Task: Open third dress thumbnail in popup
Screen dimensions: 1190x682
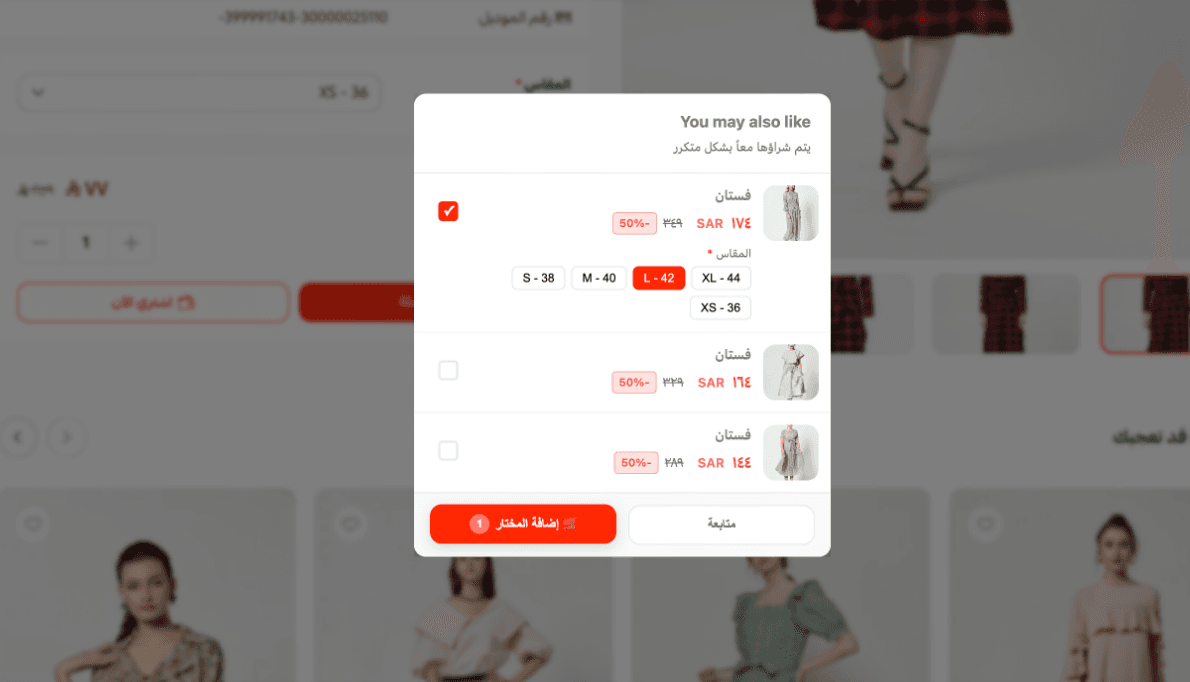Action: click(791, 453)
